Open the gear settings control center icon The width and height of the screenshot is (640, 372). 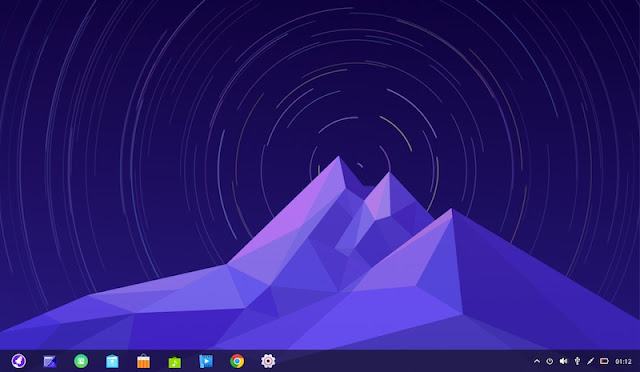268,361
